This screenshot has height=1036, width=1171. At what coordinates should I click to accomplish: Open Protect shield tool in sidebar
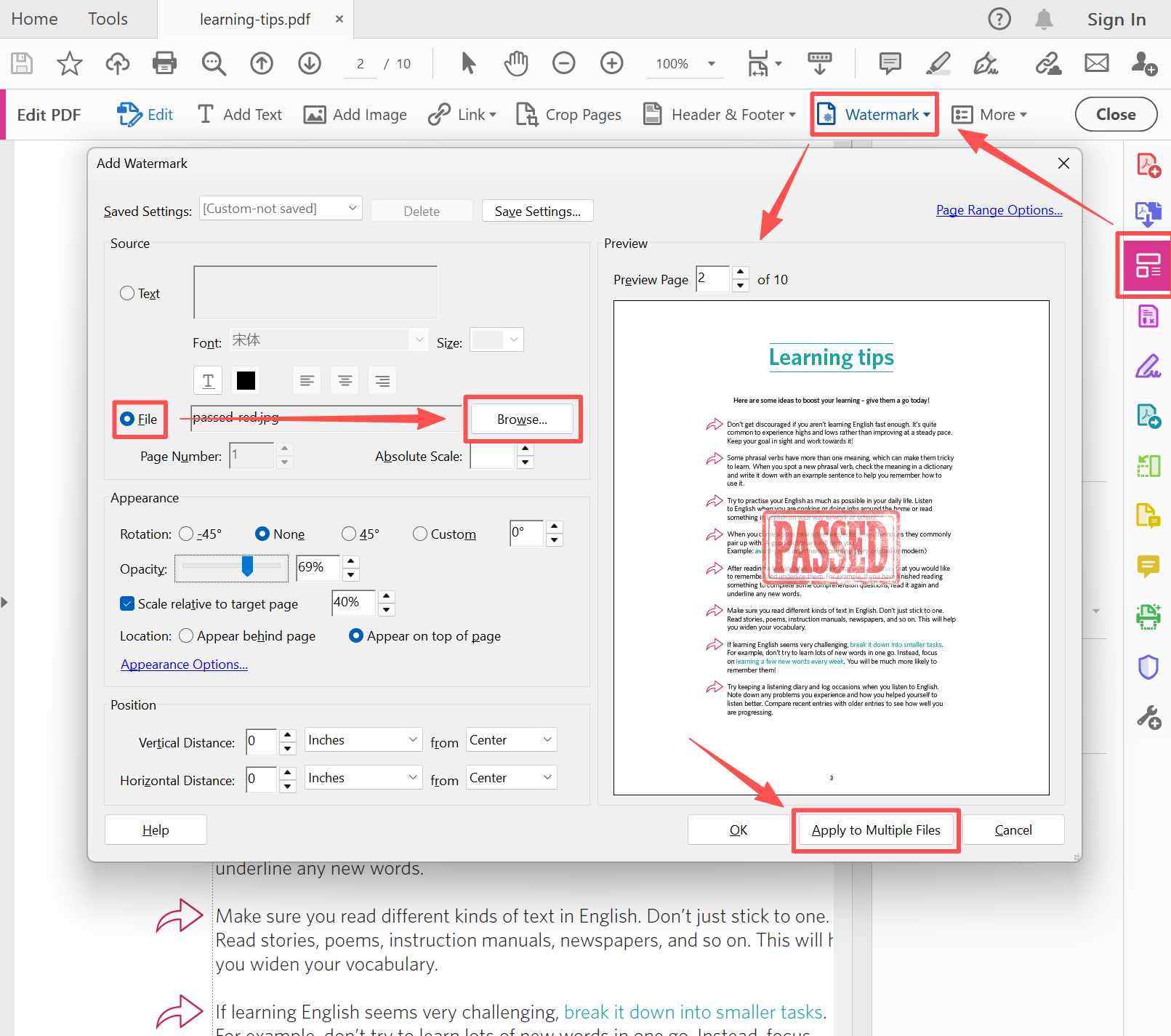[1148, 667]
